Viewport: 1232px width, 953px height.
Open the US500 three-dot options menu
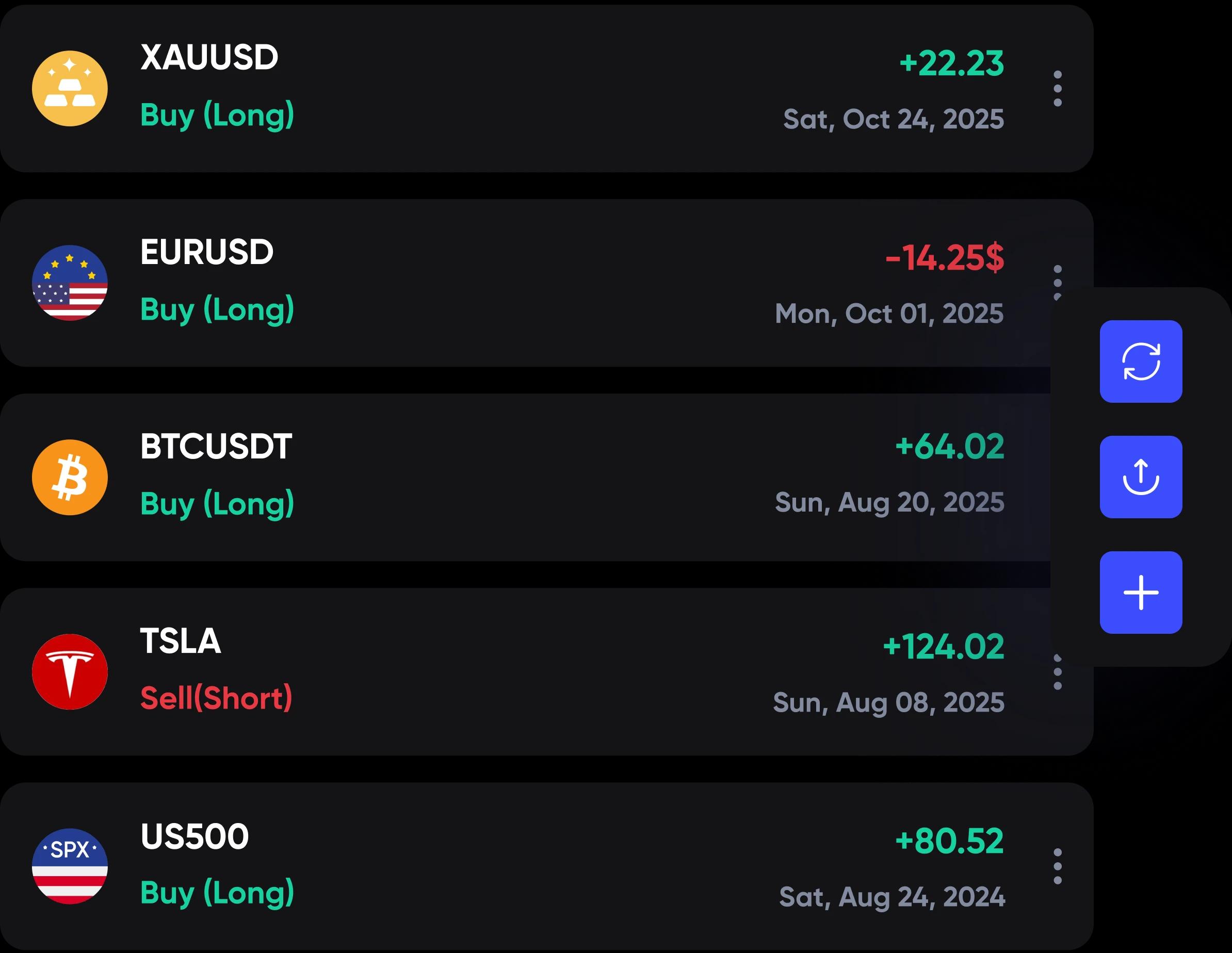1058,866
